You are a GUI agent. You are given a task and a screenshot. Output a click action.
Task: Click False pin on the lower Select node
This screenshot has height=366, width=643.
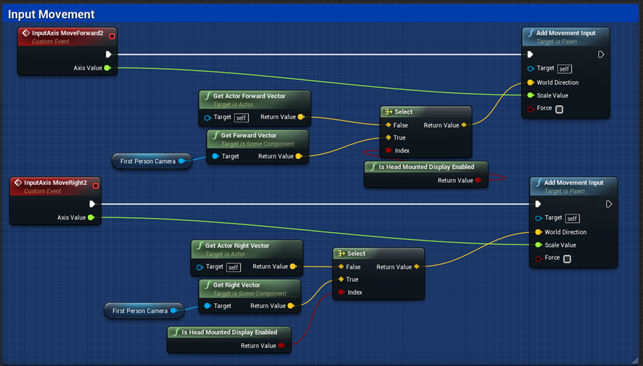coord(341,267)
